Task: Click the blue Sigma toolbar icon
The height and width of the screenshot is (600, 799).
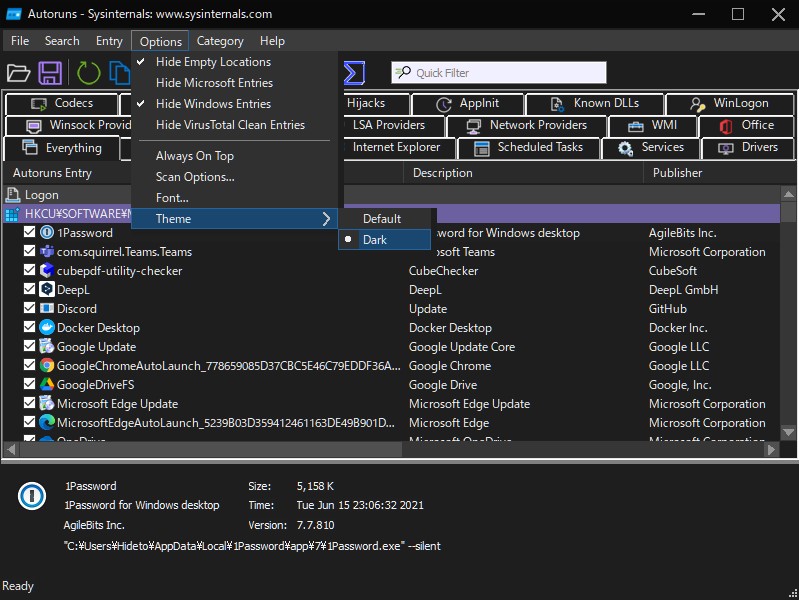Action: coord(354,73)
